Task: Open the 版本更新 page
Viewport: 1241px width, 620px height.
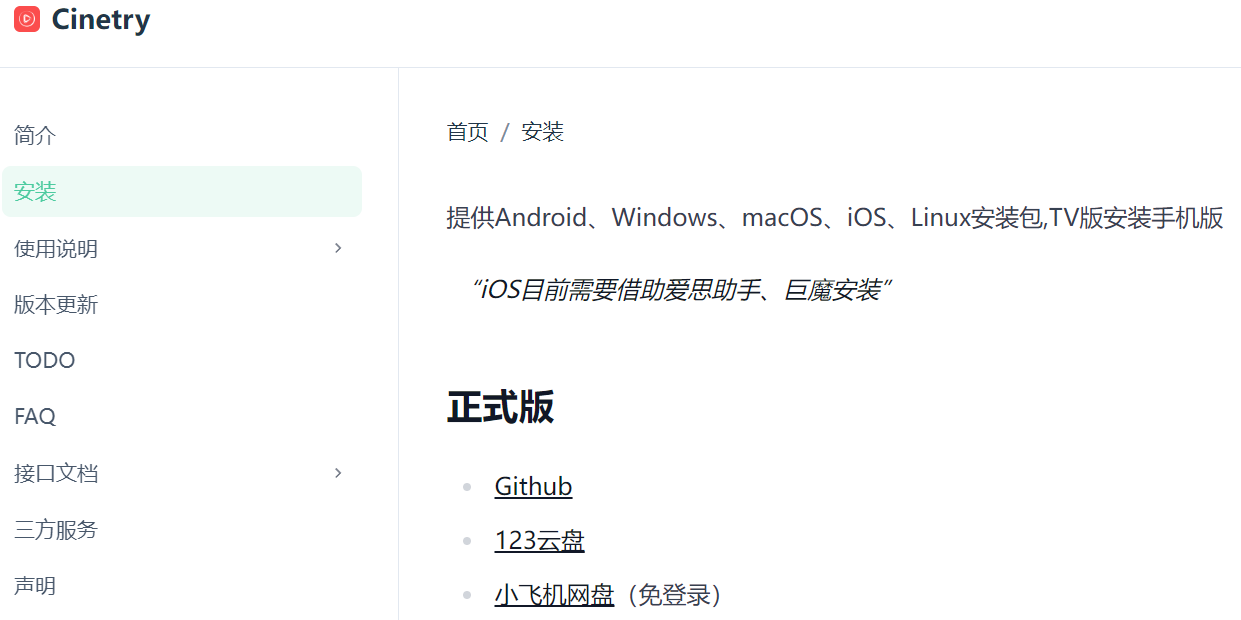Action: click(x=56, y=304)
